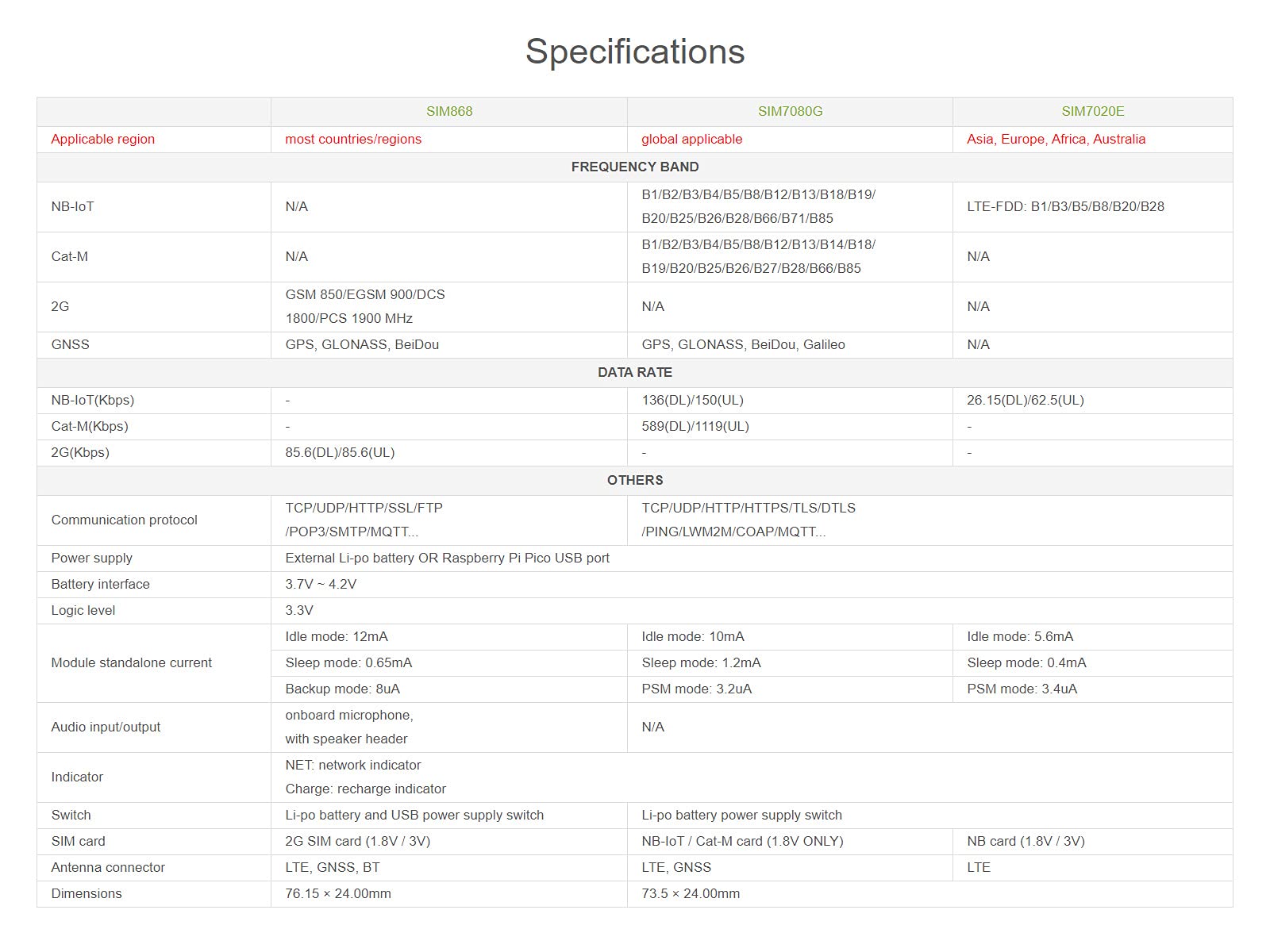Image resolution: width=1270 pixels, height=952 pixels.
Task: Click the SIM7080G column header
Action: point(790,111)
